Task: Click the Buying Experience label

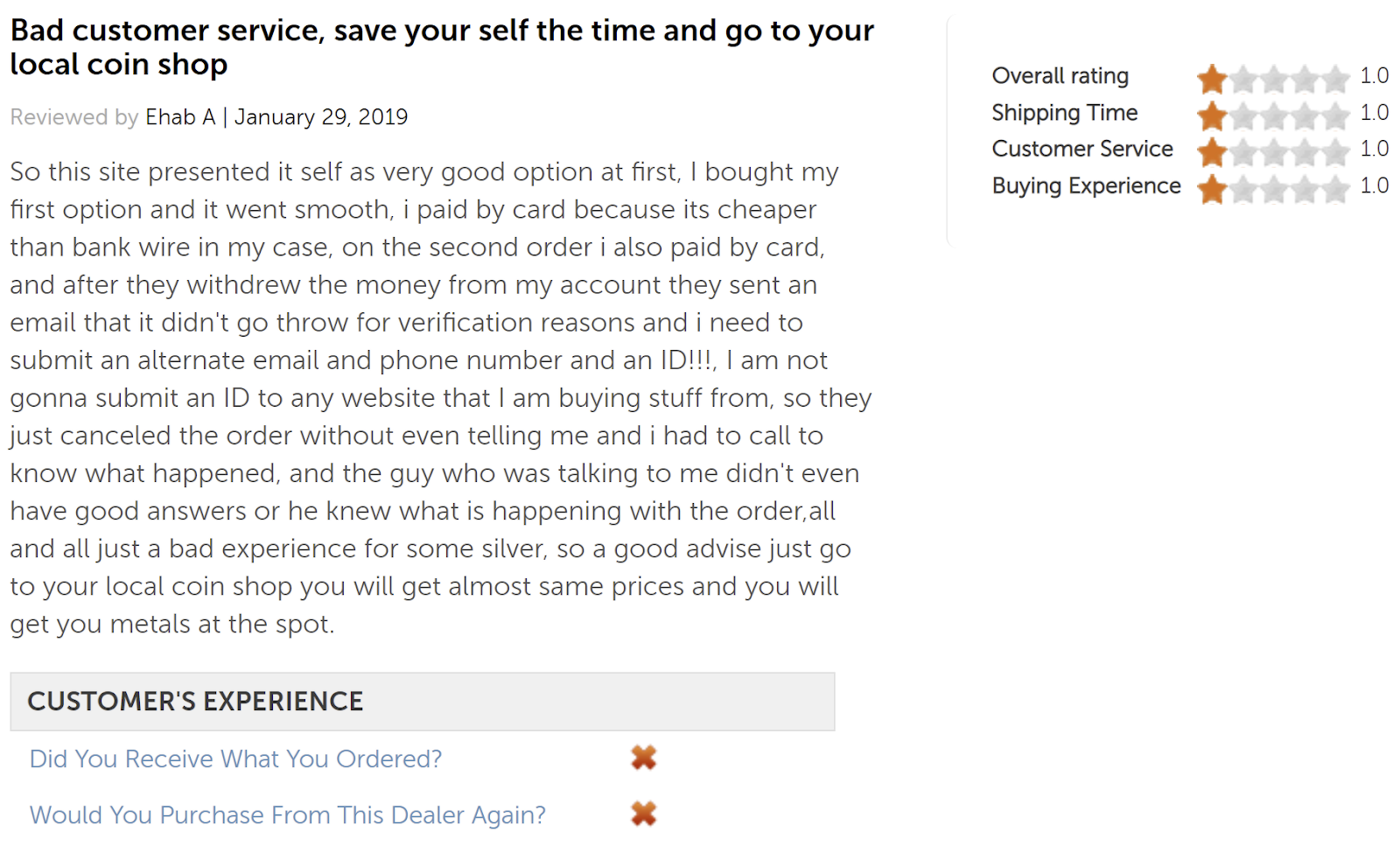Action: (1086, 185)
